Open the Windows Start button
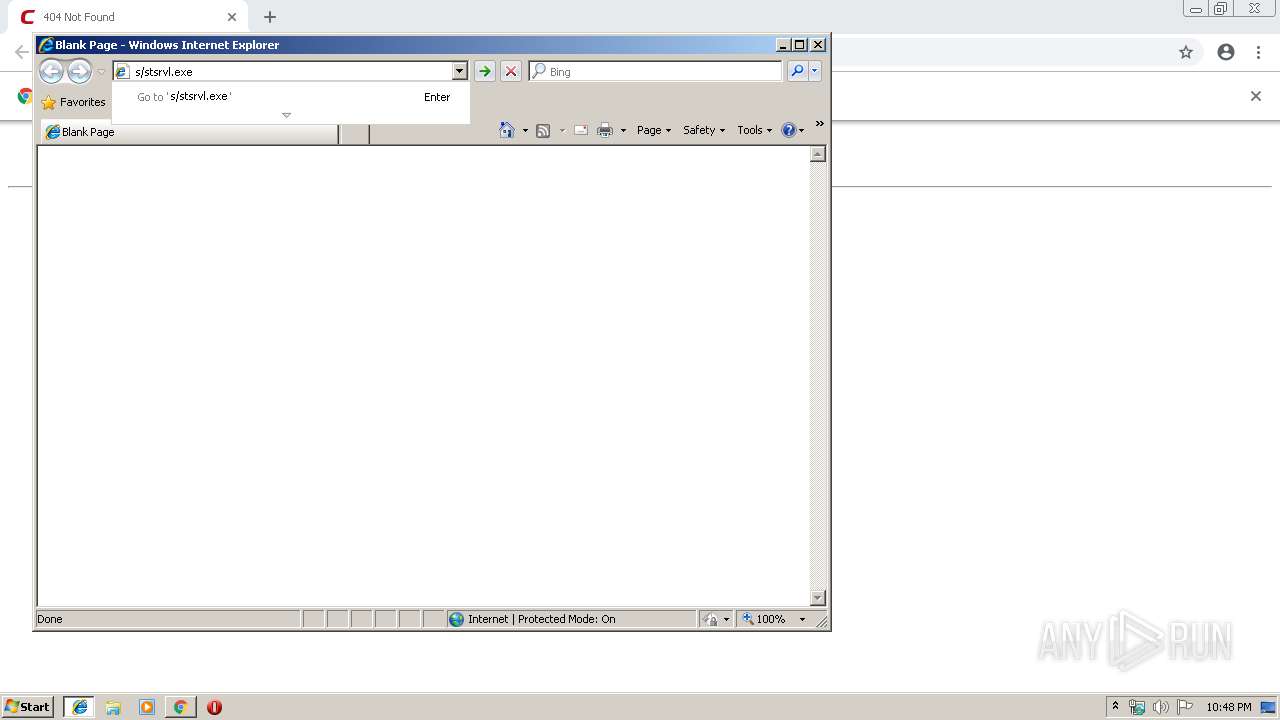Image resolution: width=1280 pixels, height=720 pixels. click(28, 707)
